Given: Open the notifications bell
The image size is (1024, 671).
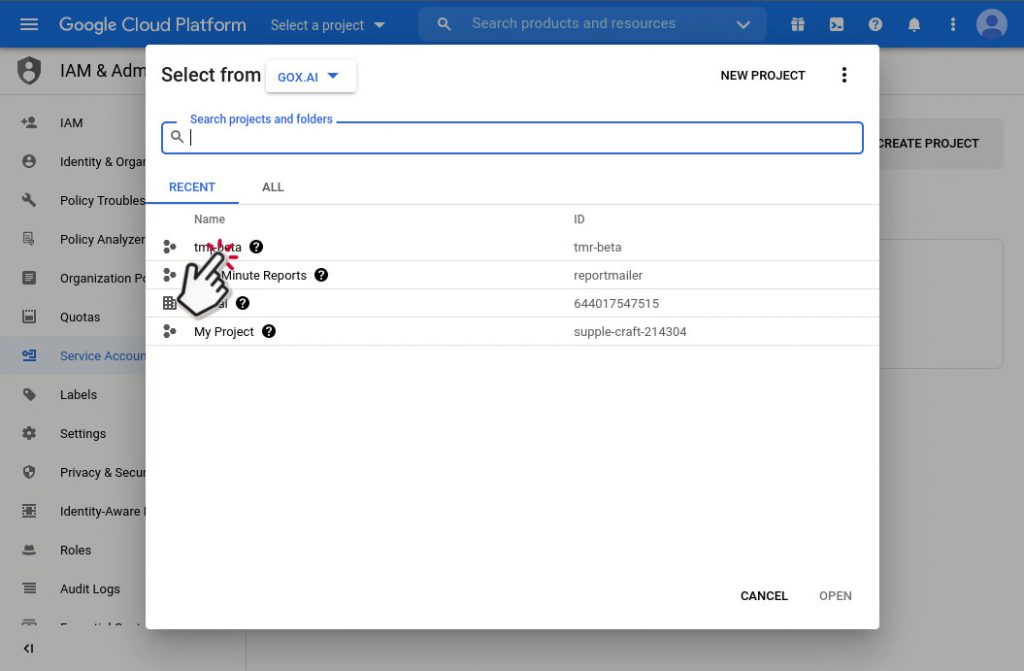Looking at the screenshot, I should point(914,24).
